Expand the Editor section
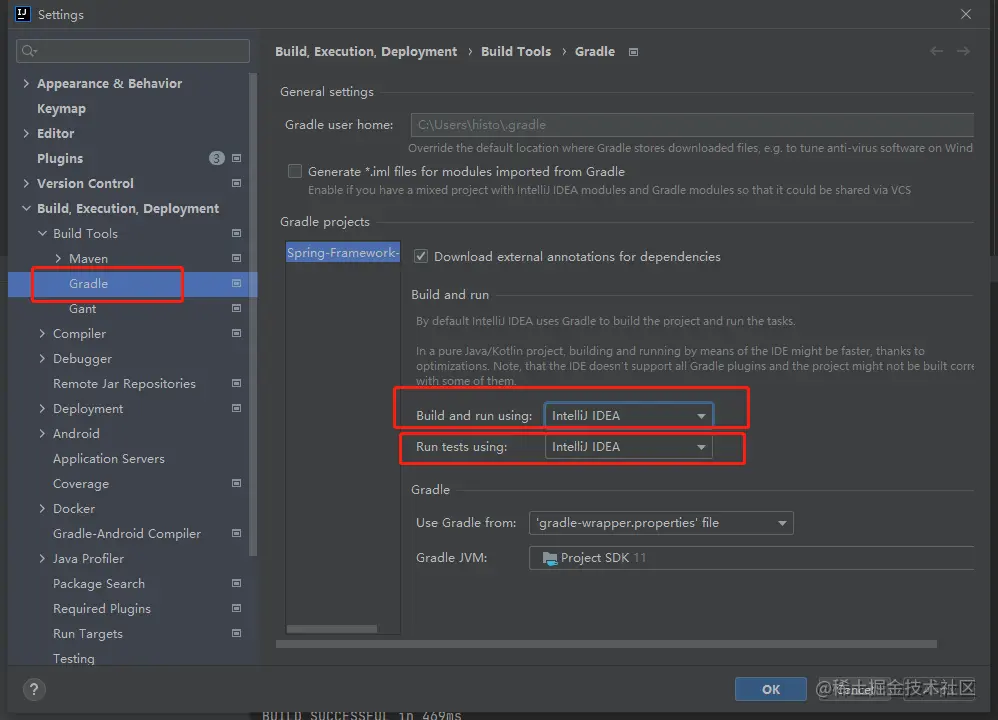The height and width of the screenshot is (720, 998). point(26,133)
